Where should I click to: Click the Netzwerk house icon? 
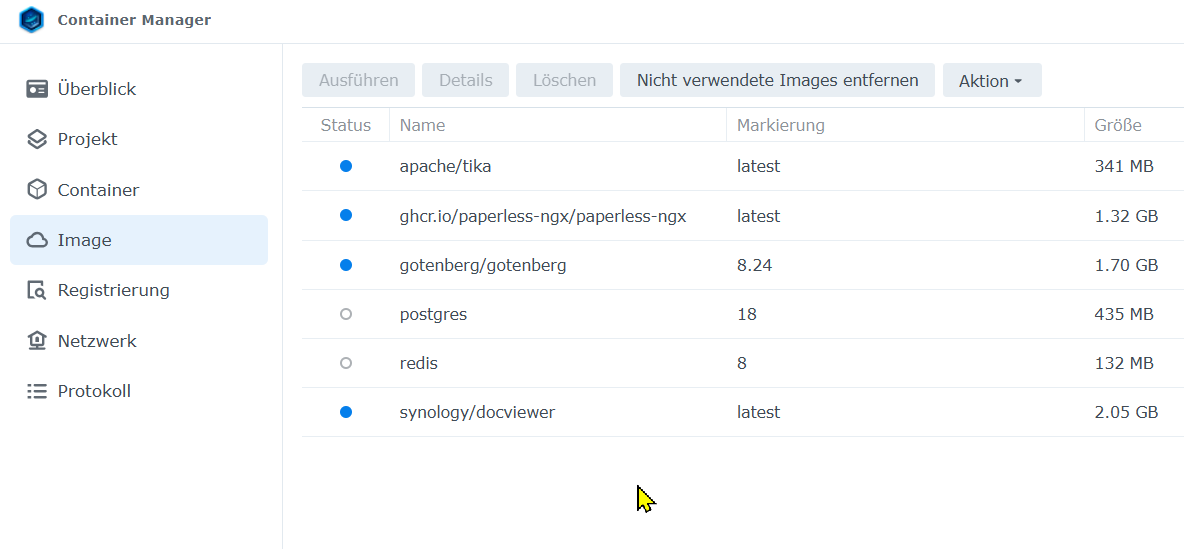(37, 341)
